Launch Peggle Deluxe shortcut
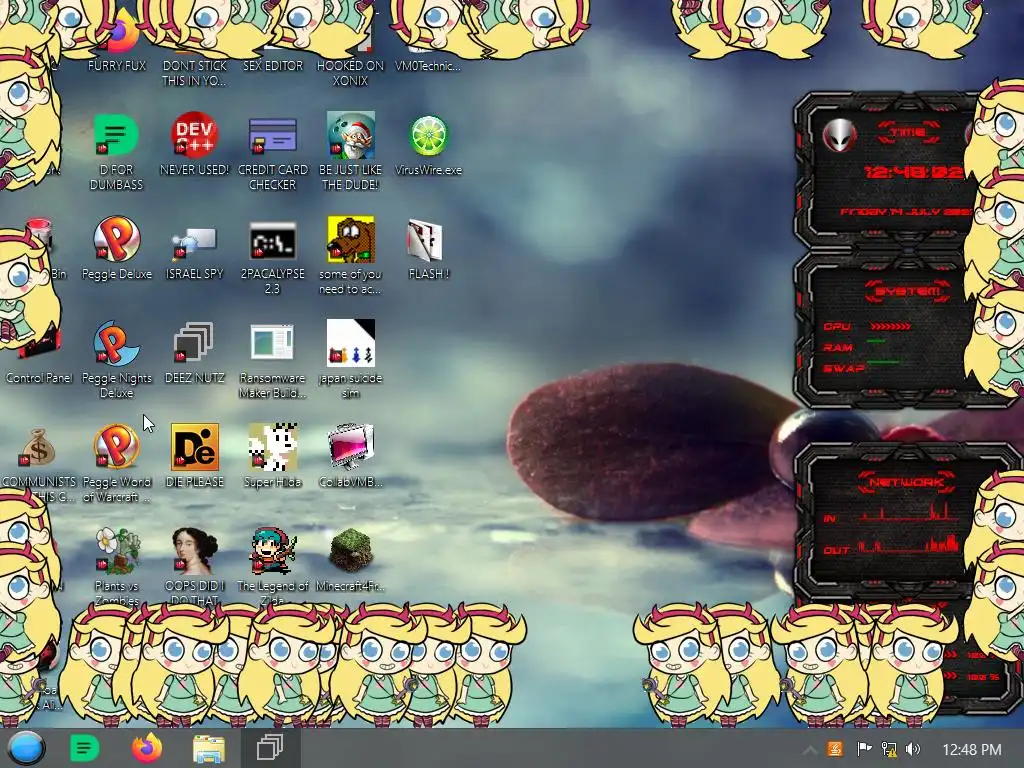 coord(116,240)
